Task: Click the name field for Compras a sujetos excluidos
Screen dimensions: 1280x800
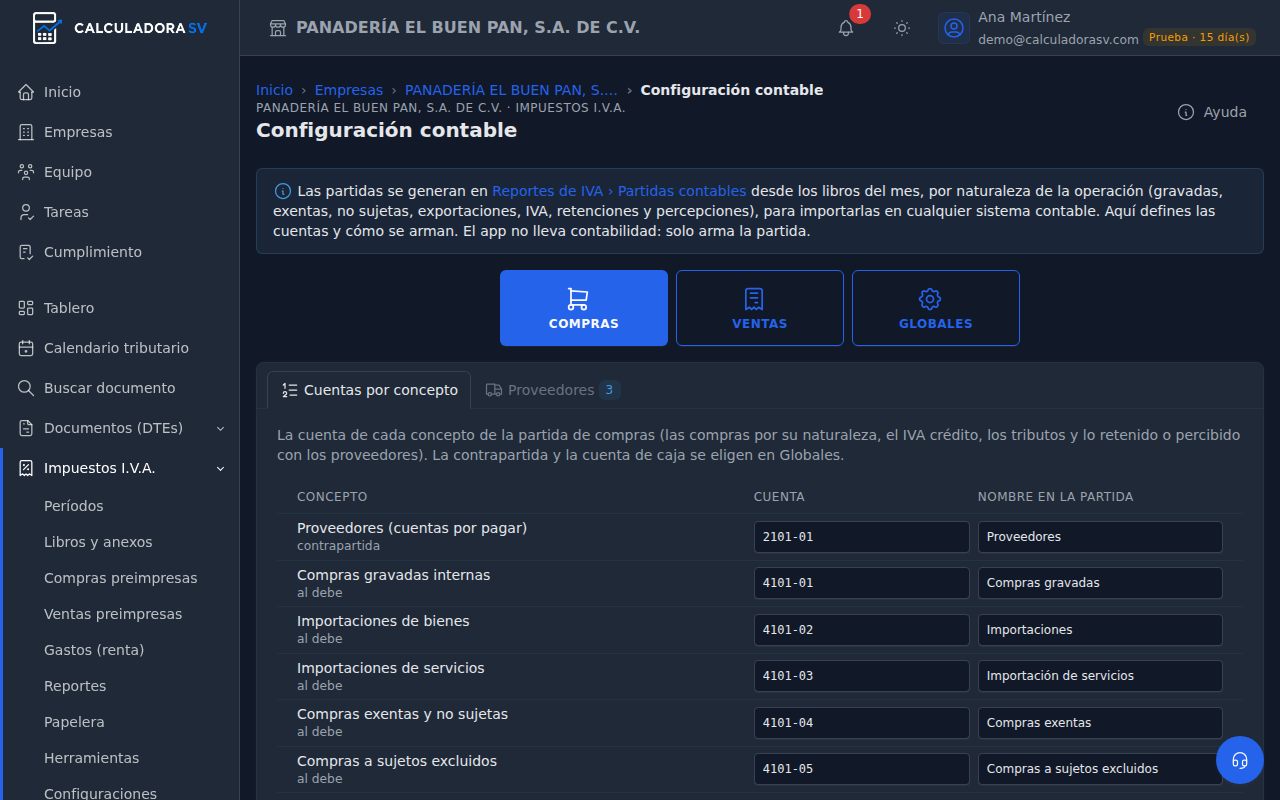Action: tap(1100, 769)
